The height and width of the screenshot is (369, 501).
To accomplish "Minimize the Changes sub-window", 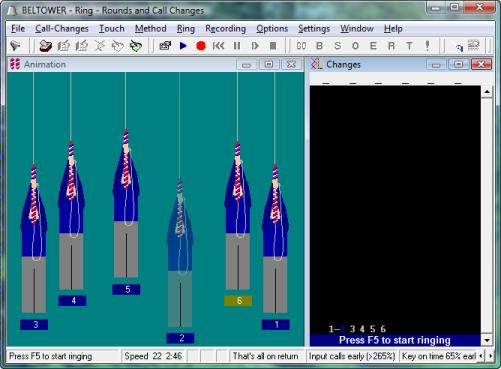I will [436, 64].
